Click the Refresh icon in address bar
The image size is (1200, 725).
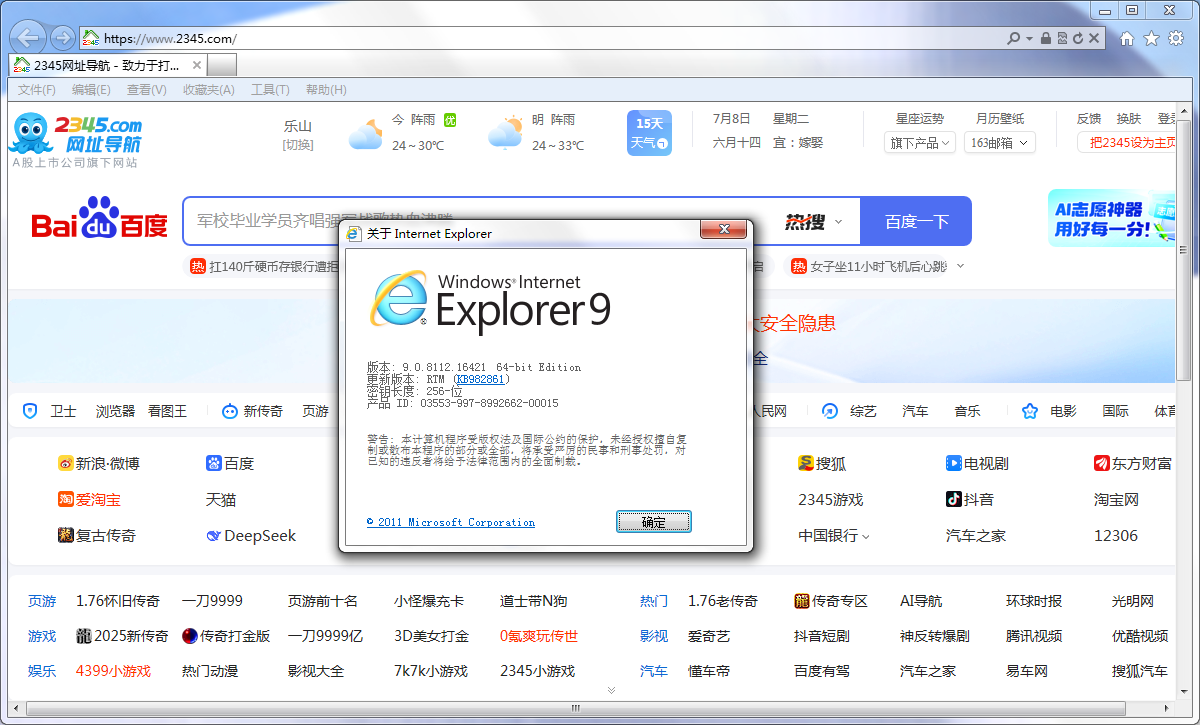1078,38
